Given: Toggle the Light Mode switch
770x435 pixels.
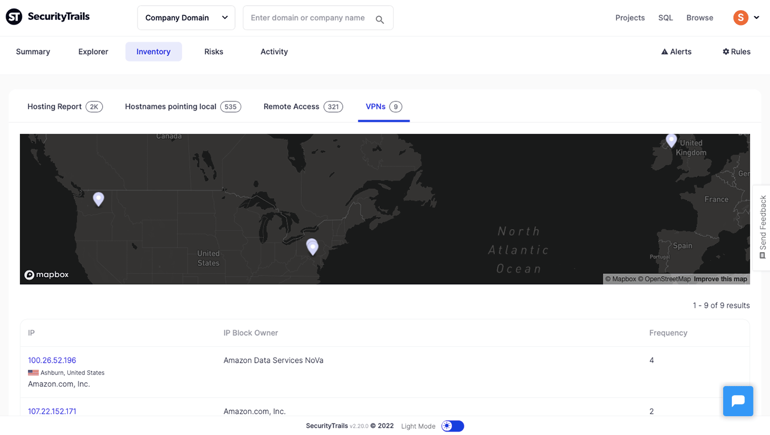Looking at the screenshot, I should point(452,426).
